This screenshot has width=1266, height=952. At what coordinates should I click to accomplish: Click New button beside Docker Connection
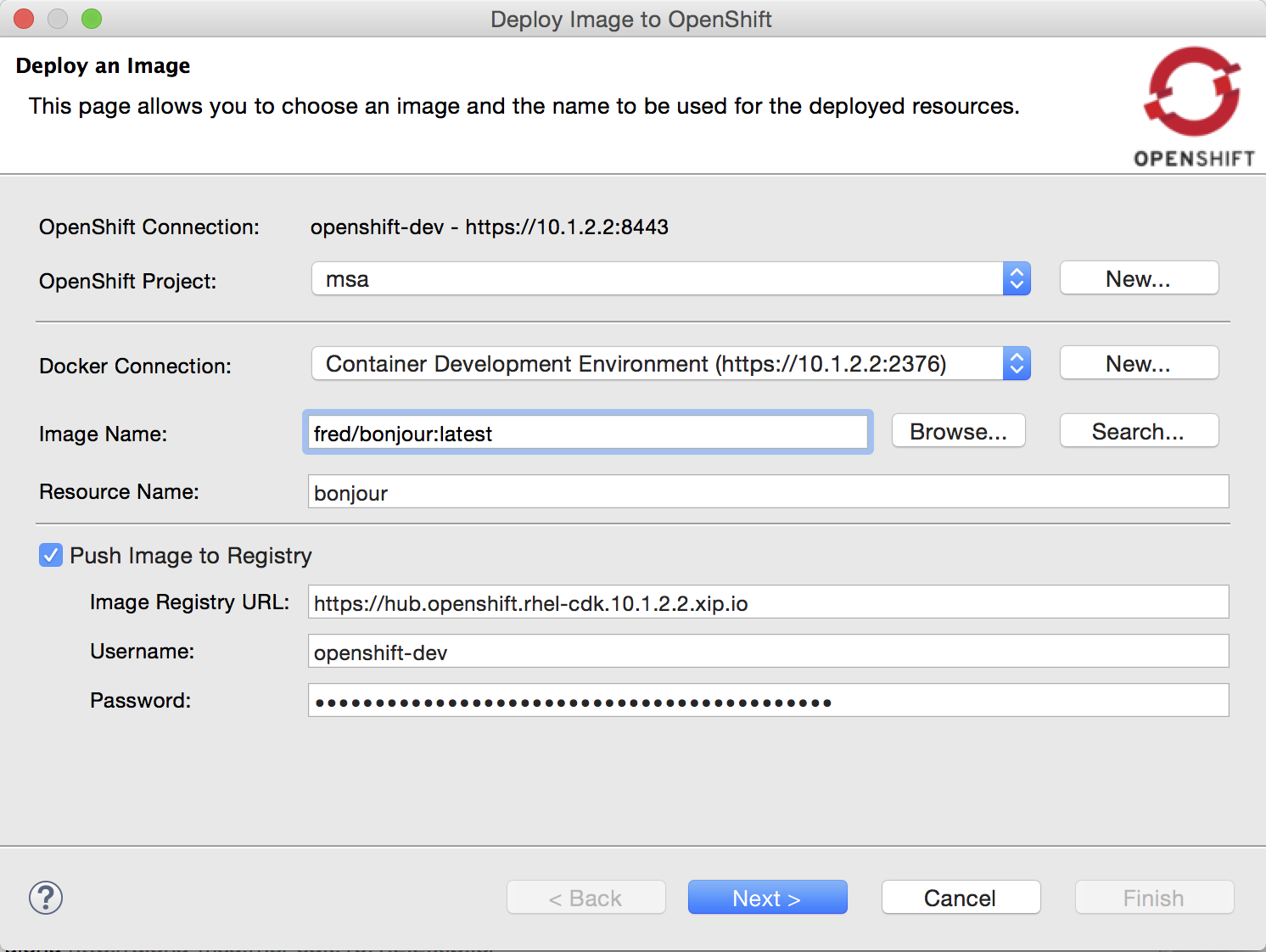click(1138, 364)
